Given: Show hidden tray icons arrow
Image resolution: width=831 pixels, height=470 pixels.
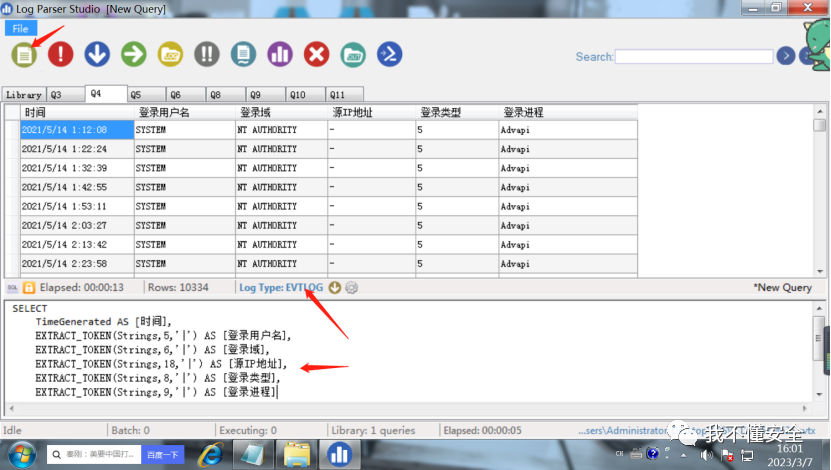Looking at the screenshot, I should coord(684,455).
